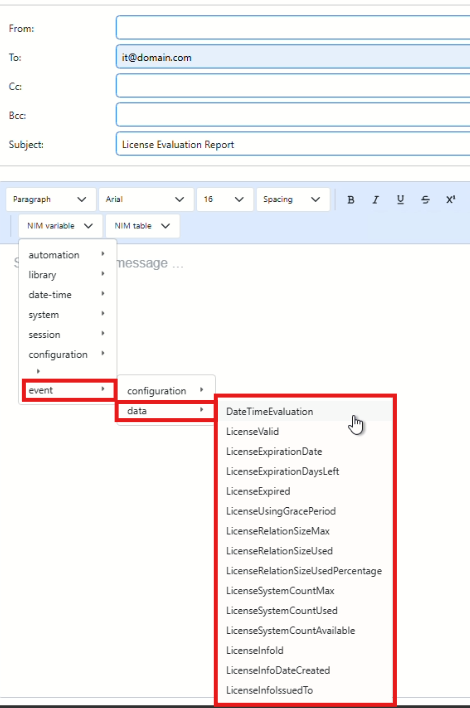Open the Arial font dropdown
470x708 pixels.
coord(146,200)
